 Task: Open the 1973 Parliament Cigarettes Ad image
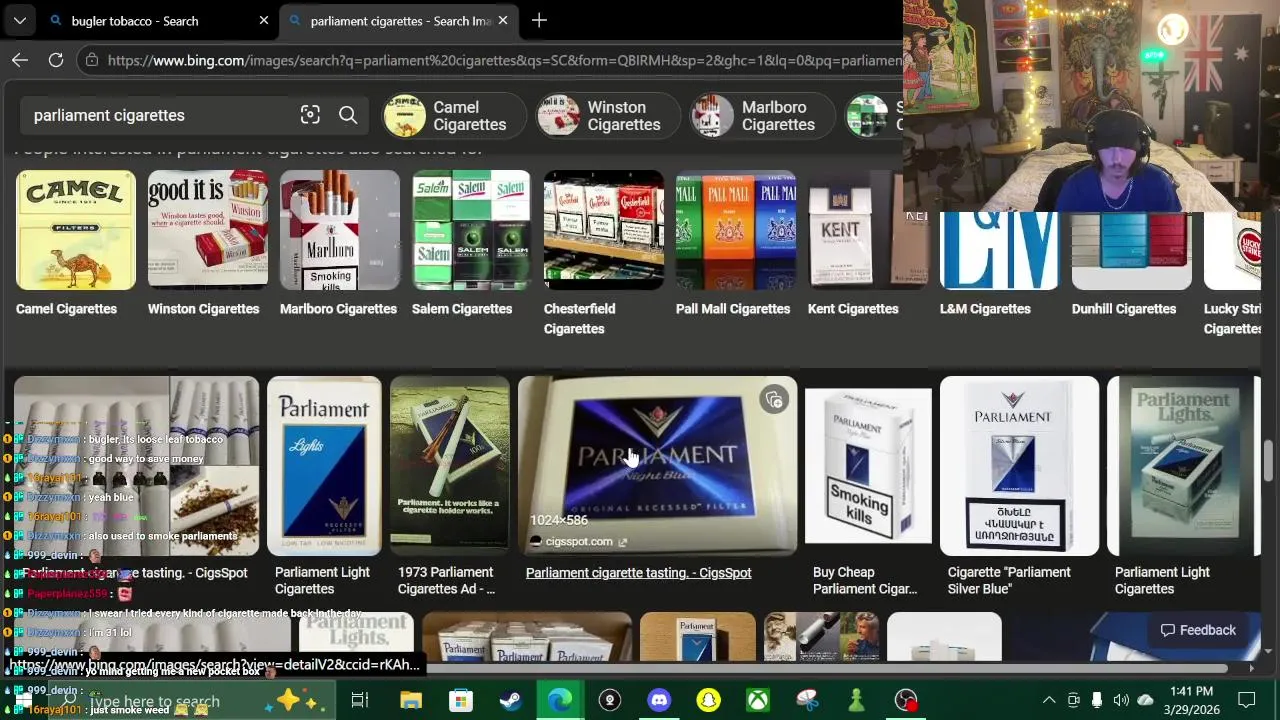[450, 466]
